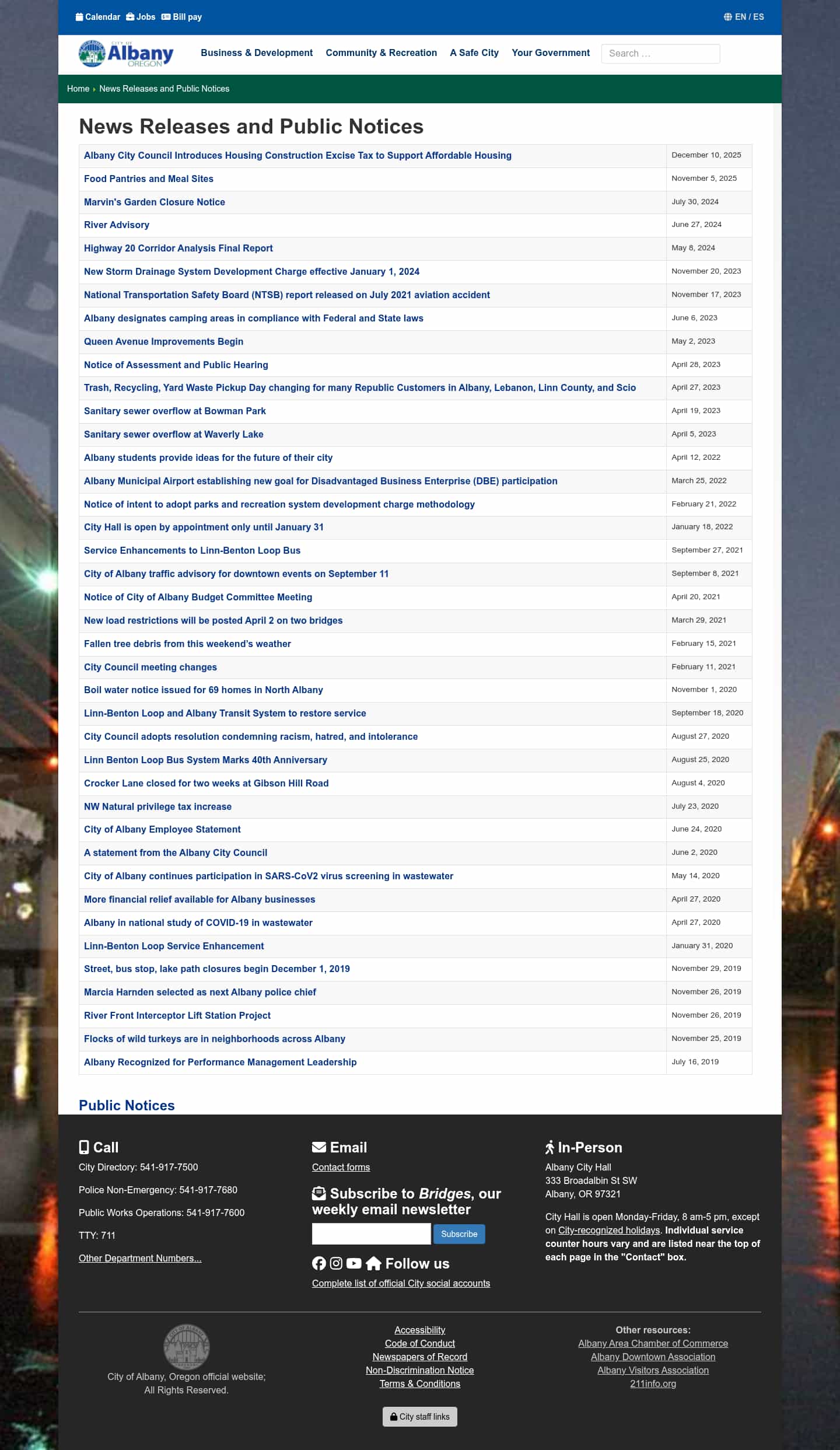Screen dimensions: 840x1450
Task: Open Contact forms link
Action: [x=341, y=1167]
